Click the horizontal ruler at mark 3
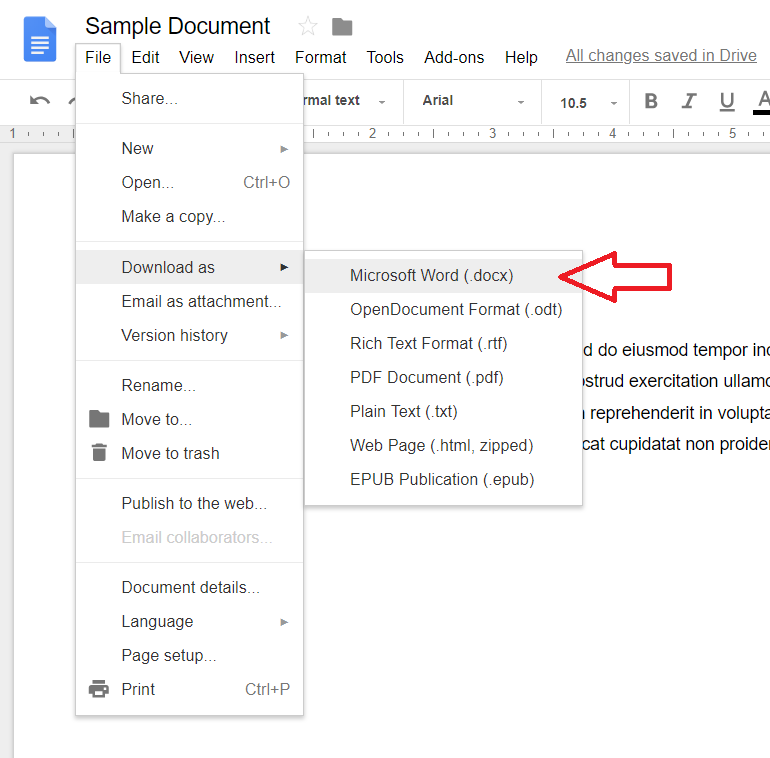The height and width of the screenshot is (758, 770). pos(493,133)
